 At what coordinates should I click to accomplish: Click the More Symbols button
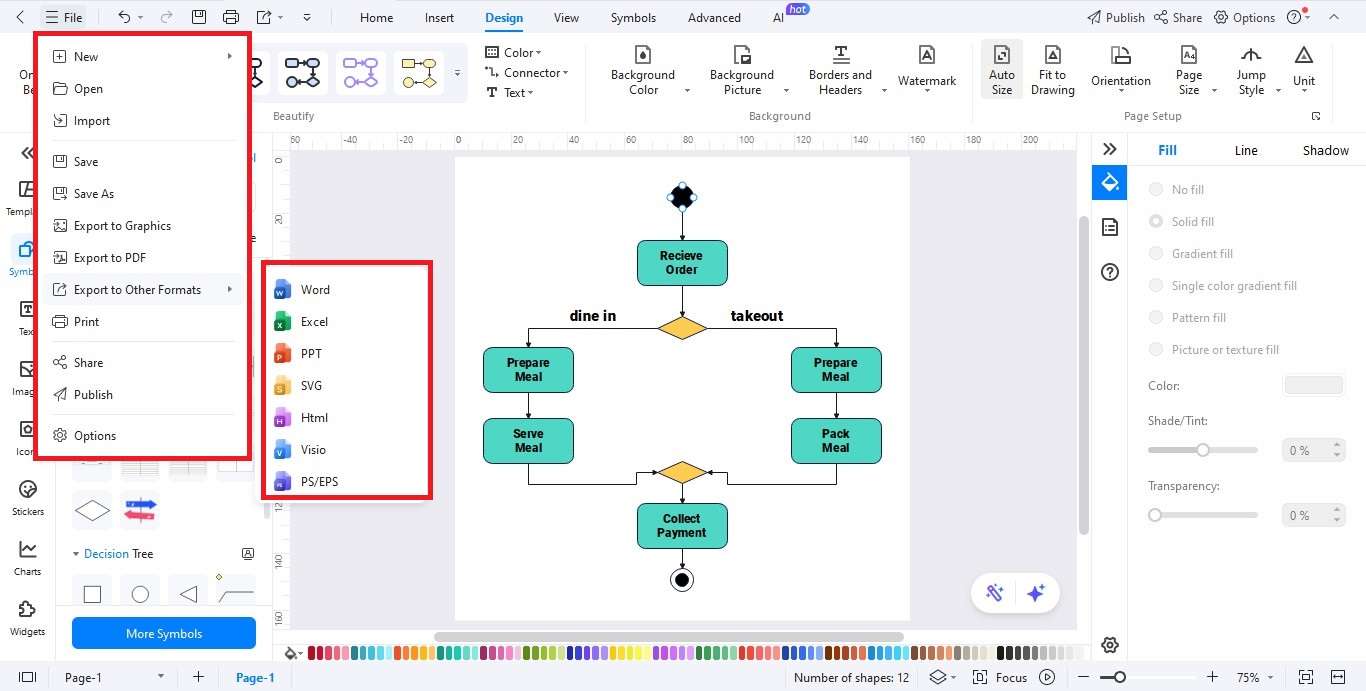[x=163, y=633]
